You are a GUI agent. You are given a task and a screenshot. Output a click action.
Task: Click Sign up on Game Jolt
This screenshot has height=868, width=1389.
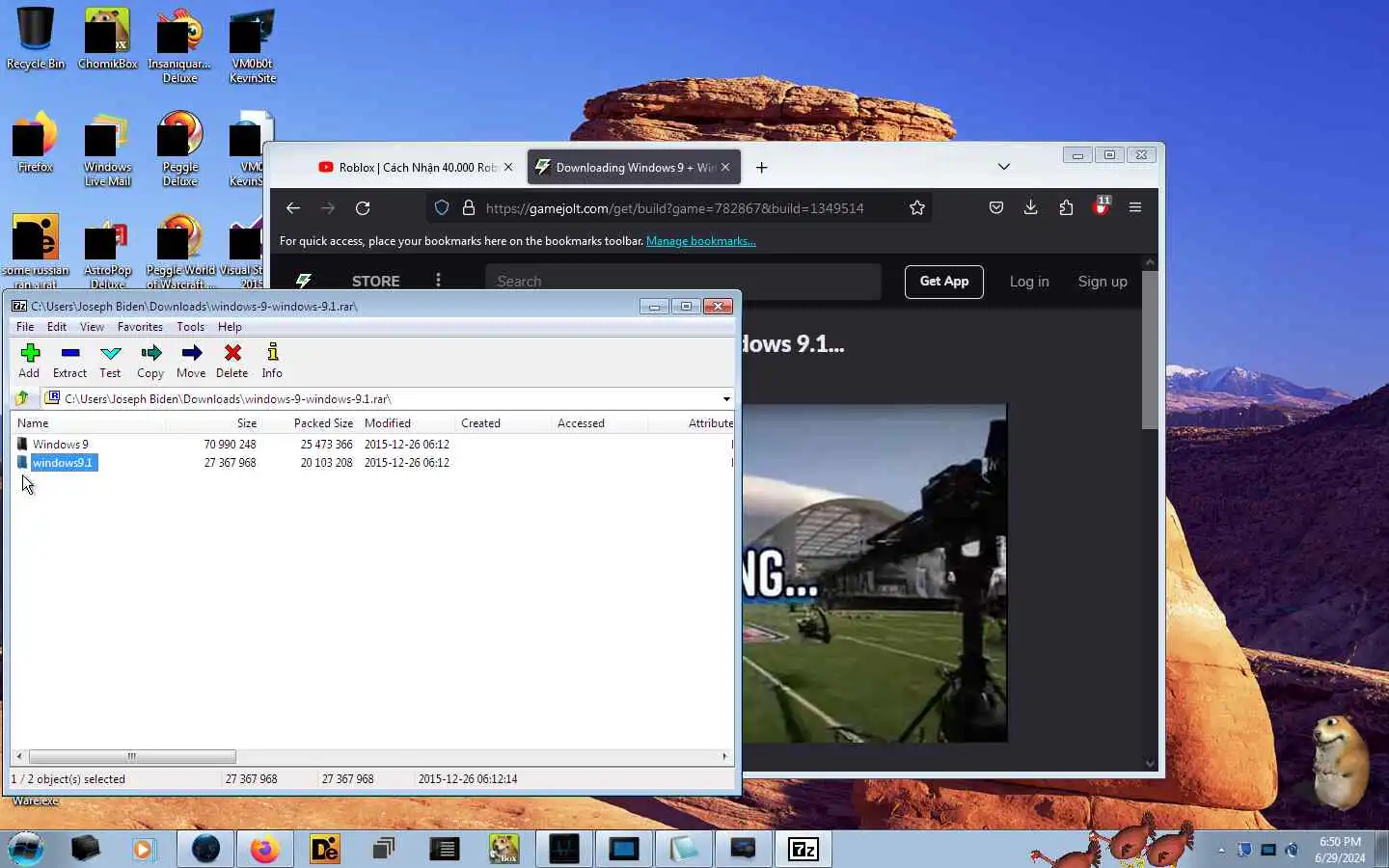click(x=1103, y=282)
